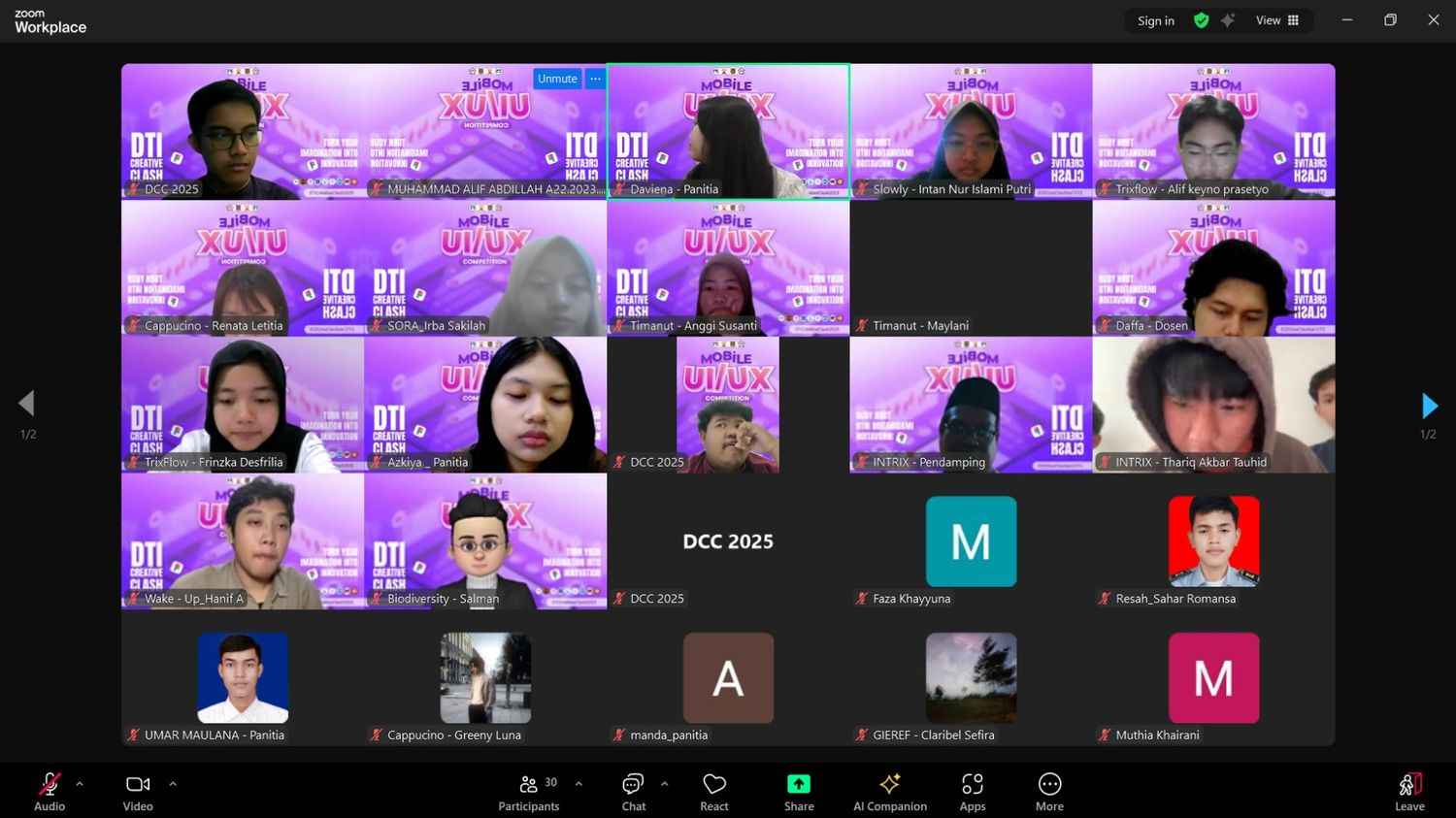Click the name label Cappucino - Greeny Luna

454,736
